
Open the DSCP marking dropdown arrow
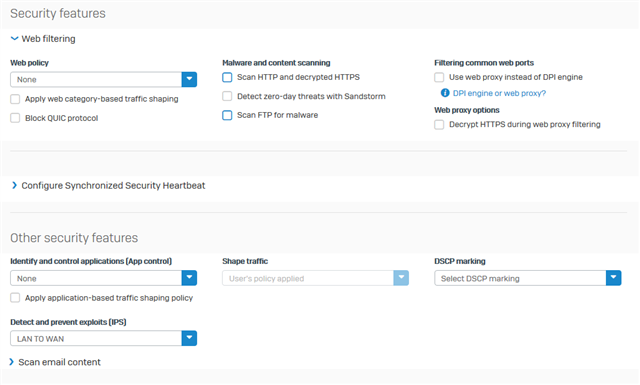[613, 278]
